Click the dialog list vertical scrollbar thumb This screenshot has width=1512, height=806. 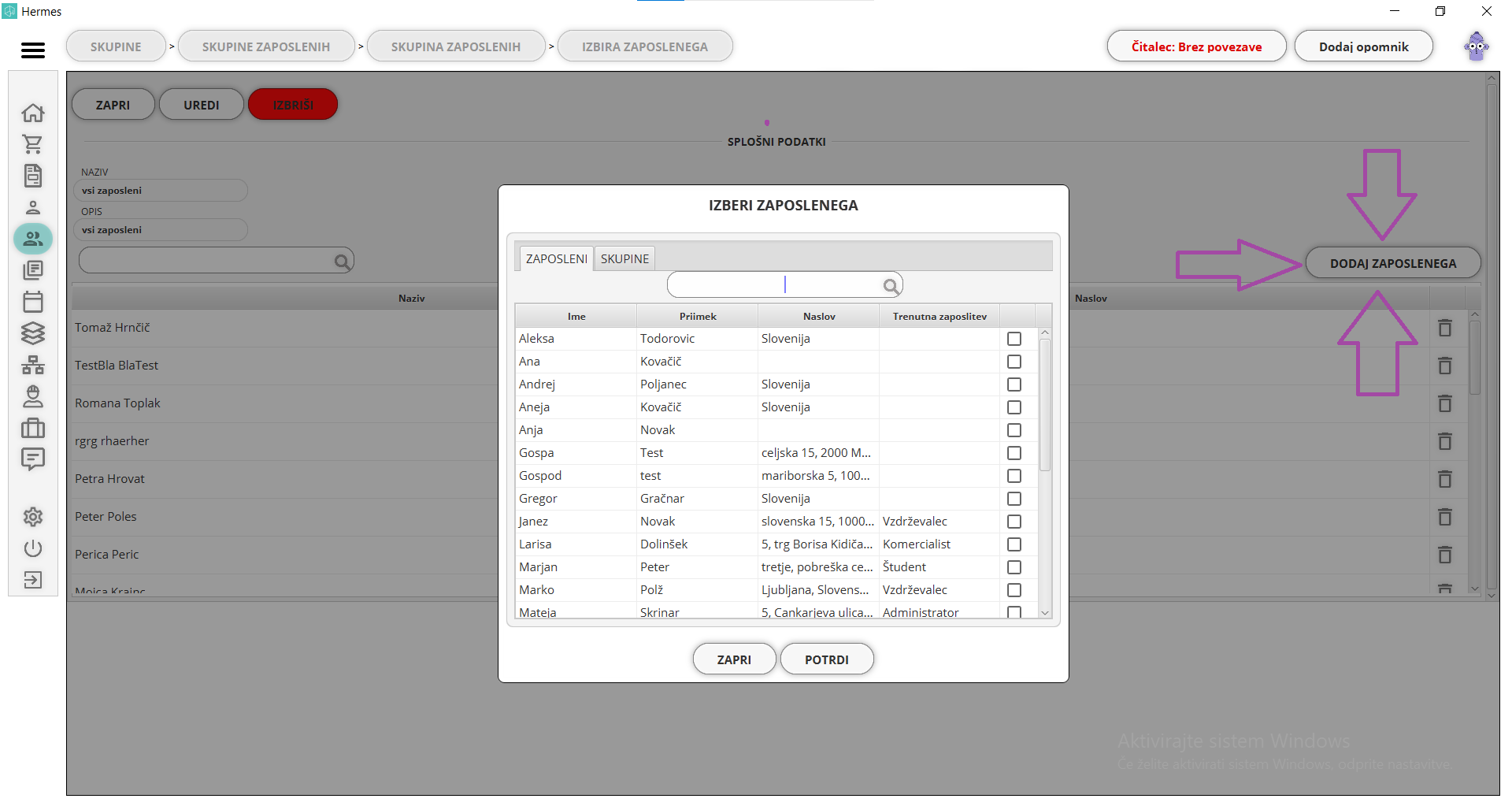1045,405
